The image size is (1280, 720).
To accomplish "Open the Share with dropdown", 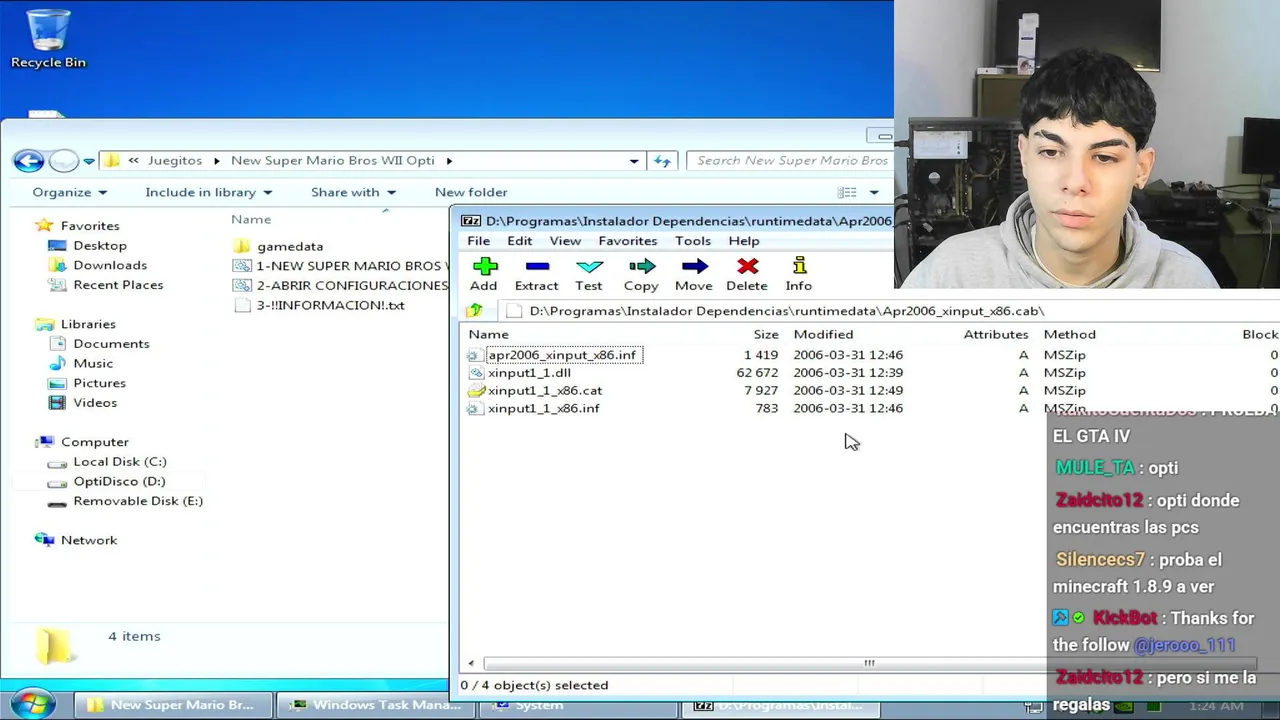I will 353,192.
